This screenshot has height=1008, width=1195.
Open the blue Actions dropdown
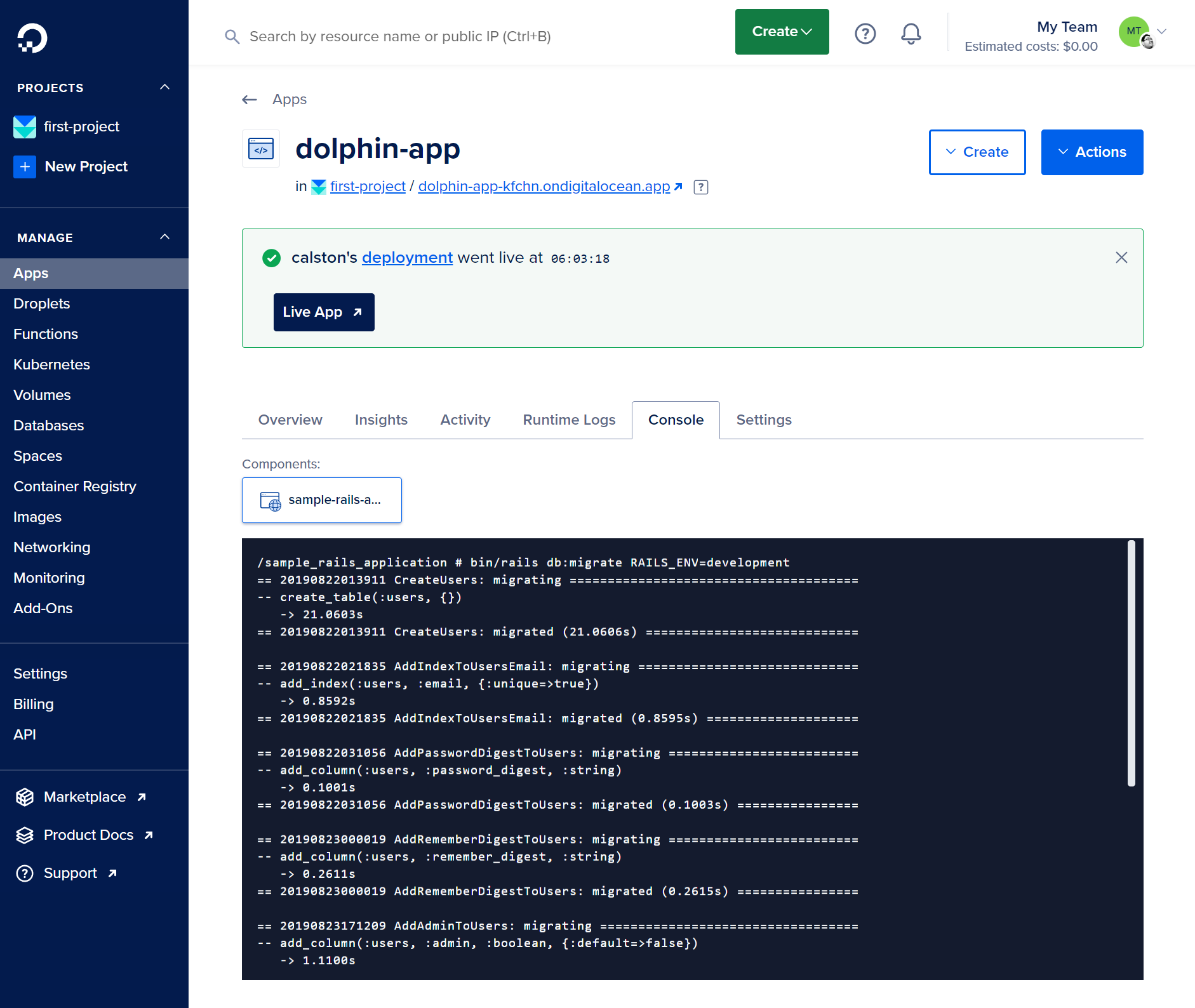pyautogui.click(x=1092, y=152)
